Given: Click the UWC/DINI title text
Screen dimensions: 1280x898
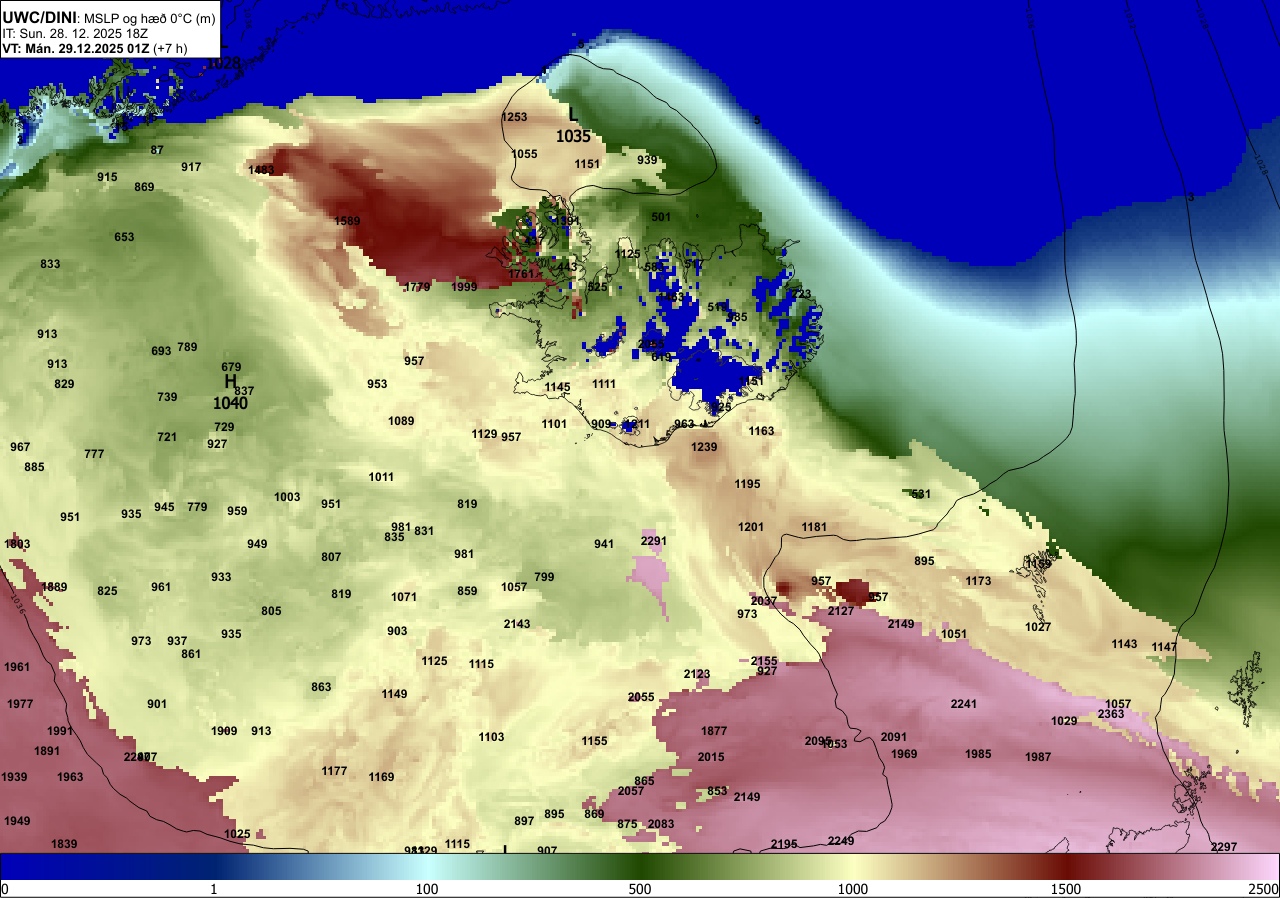Looking at the screenshot, I should point(39,16).
